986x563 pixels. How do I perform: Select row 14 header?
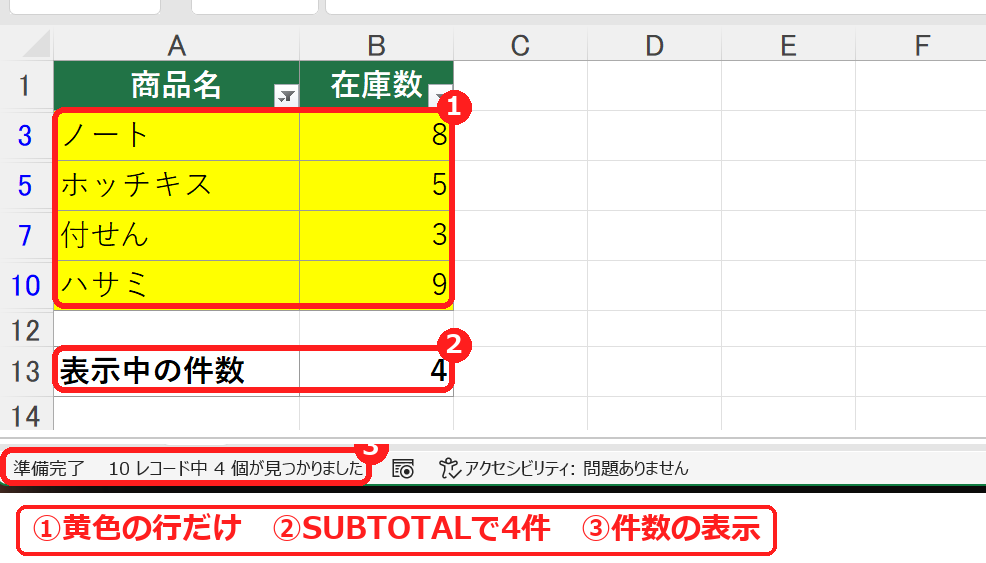click(x=25, y=415)
